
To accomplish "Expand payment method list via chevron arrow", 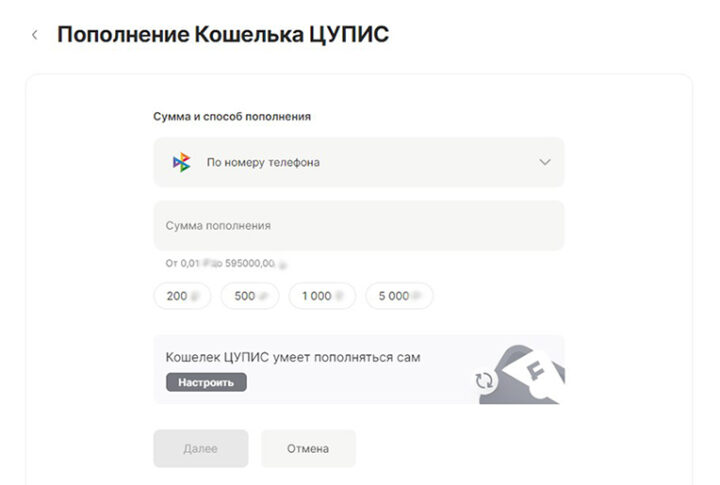I will pyautogui.click(x=545, y=162).
